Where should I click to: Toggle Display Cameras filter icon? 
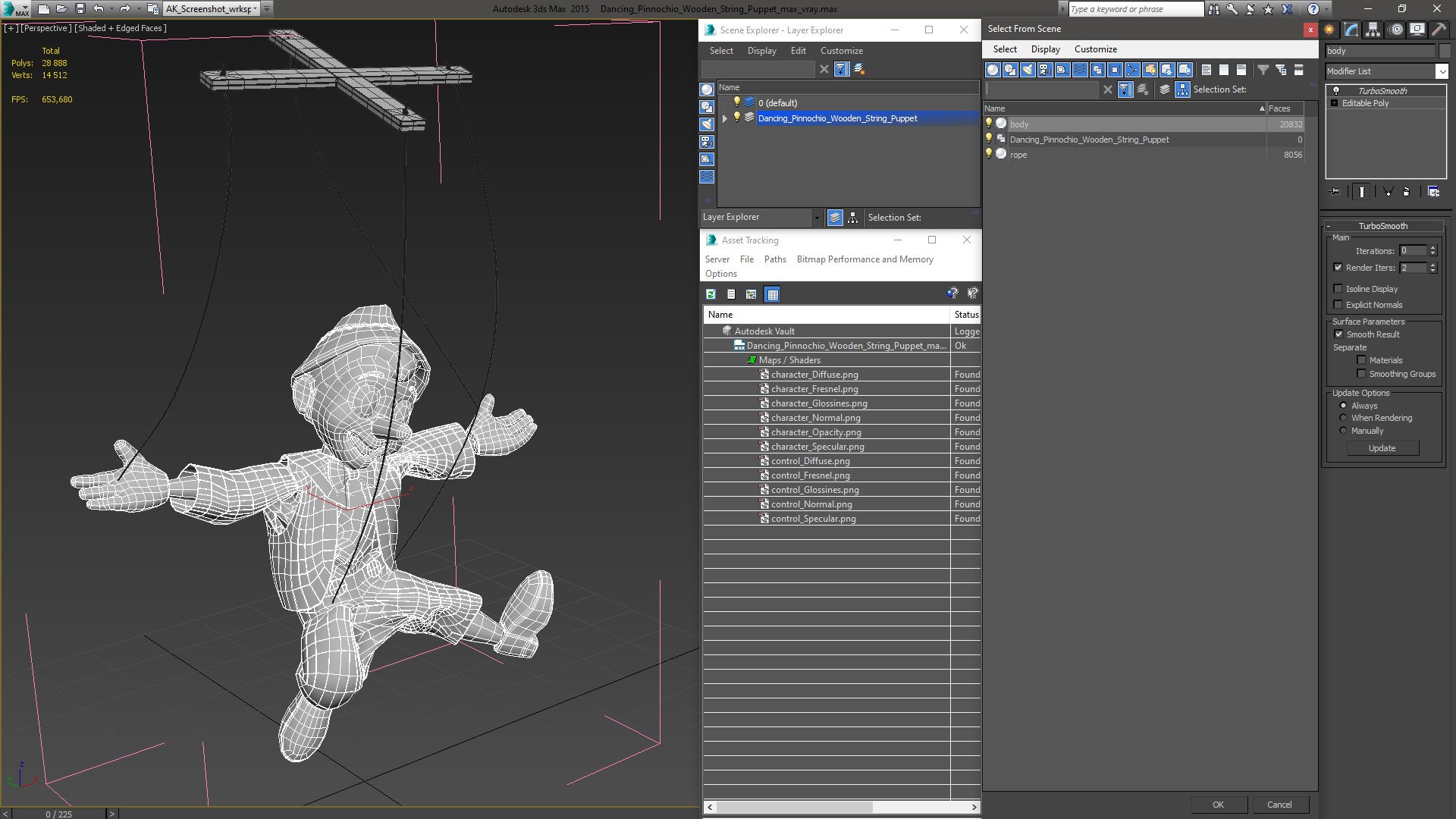point(1045,70)
